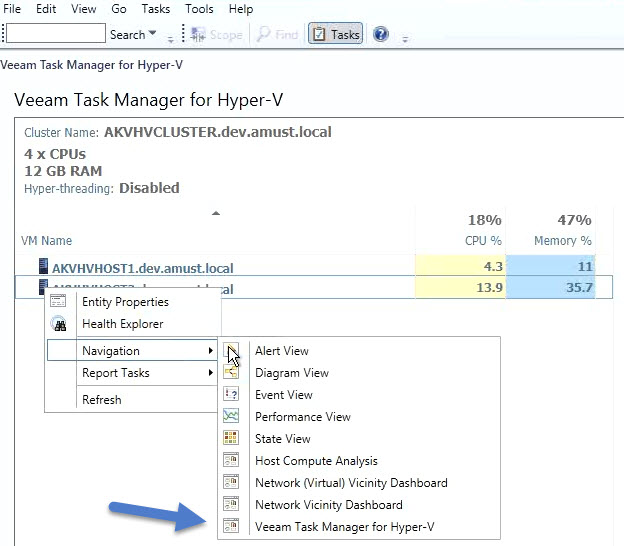Click the Host Compute Analysis dashboard icon
Image resolution: width=624 pixels, height=546 pixels.
tap(231, 460)
